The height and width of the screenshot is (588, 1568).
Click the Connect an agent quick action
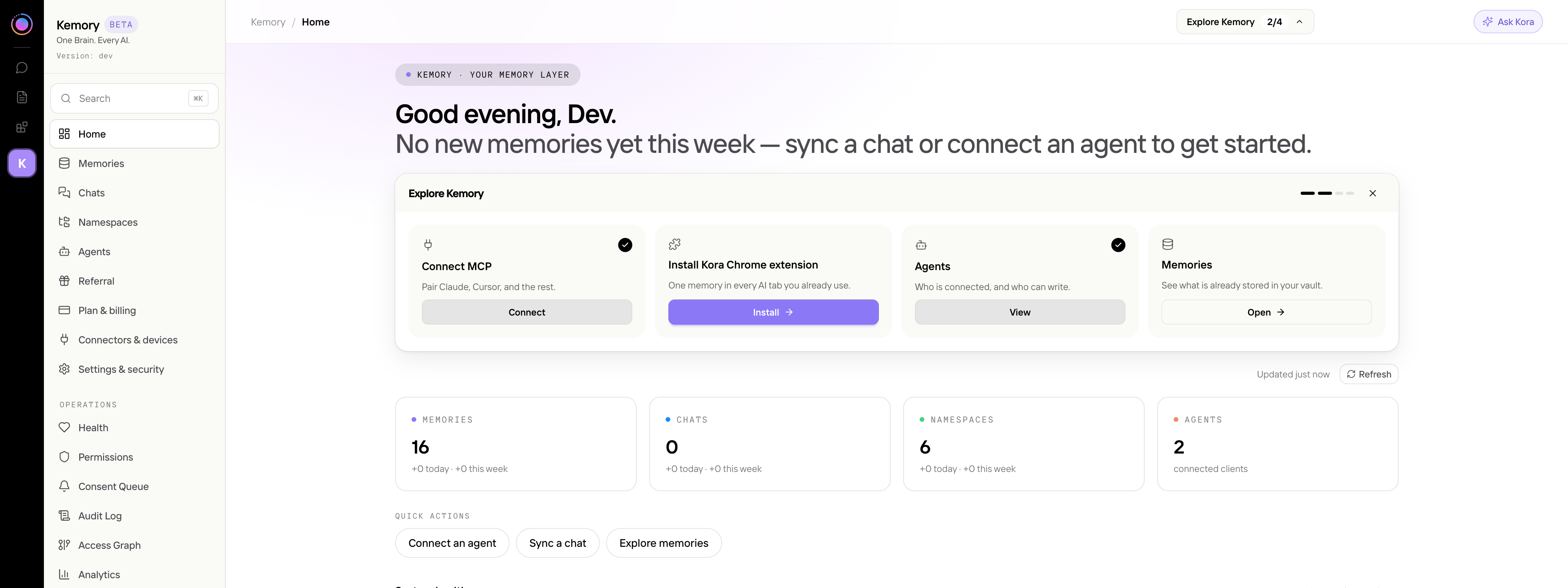coord(452,543)
